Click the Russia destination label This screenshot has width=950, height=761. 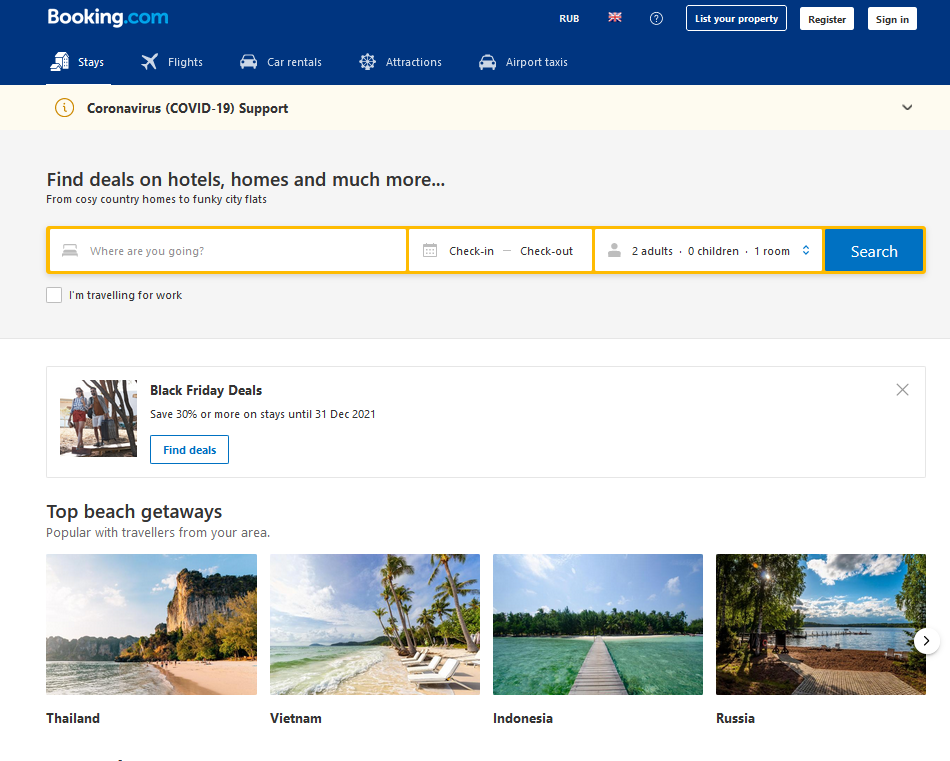[736, 718]
